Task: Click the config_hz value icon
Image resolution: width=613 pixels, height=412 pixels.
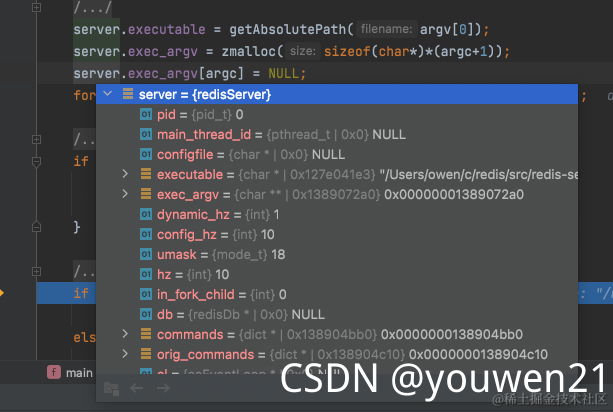Action: (x=146, y=234)
